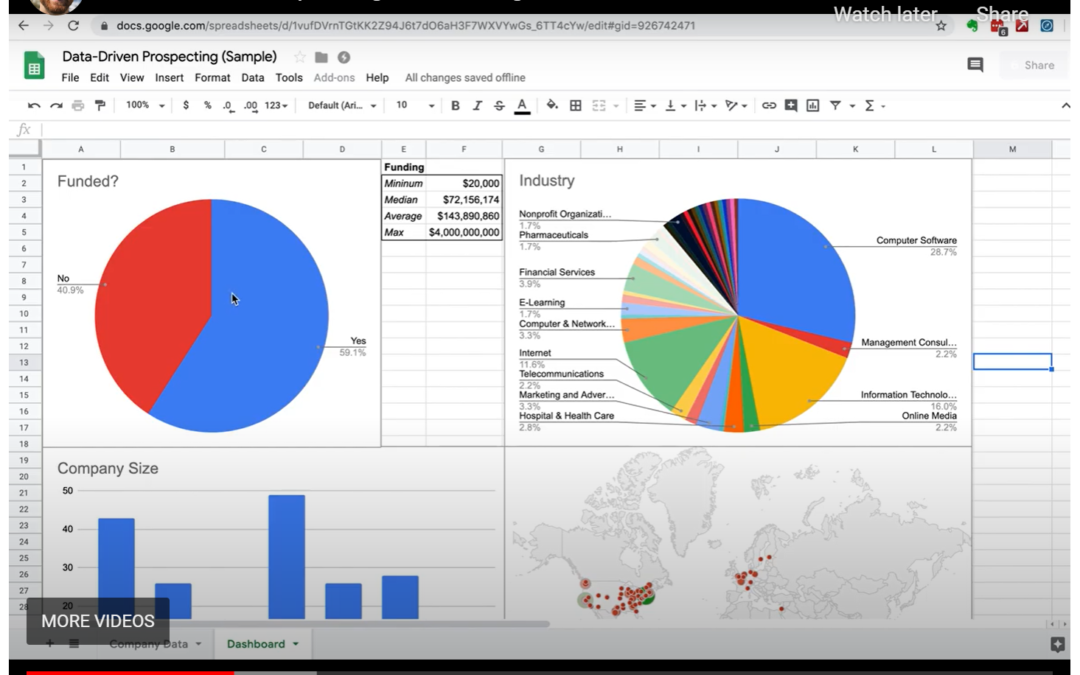Click the Evernote extension icon
This screenshot has width=1080, height=675.
click(x=972, y=26)
